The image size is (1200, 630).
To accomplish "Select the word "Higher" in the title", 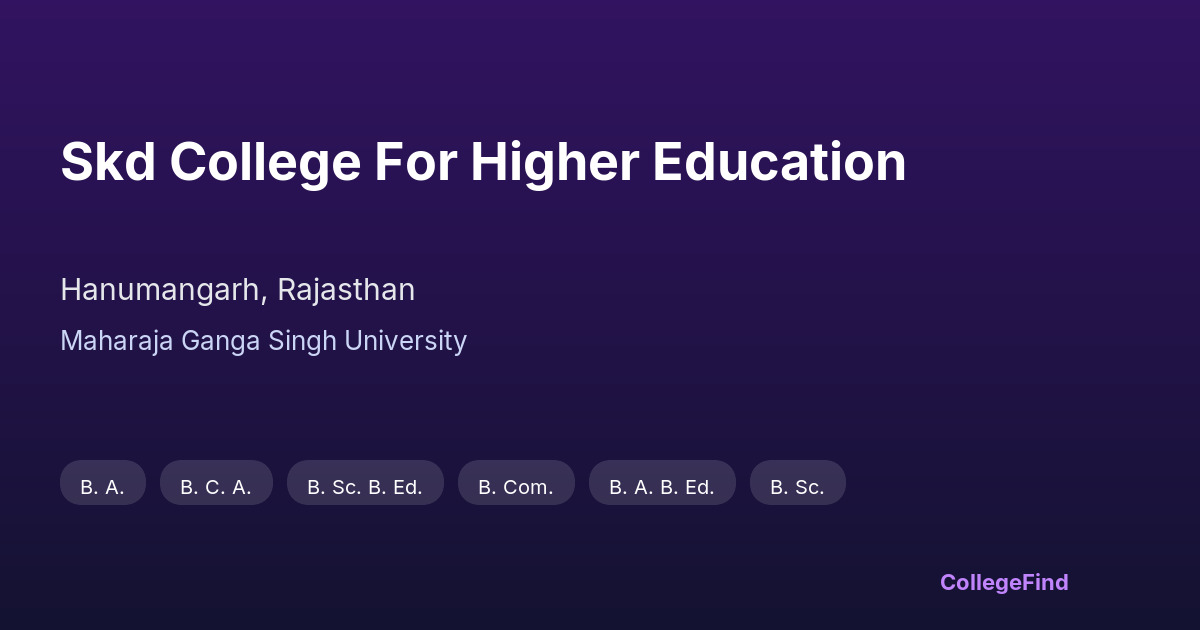I will [554, 162].
